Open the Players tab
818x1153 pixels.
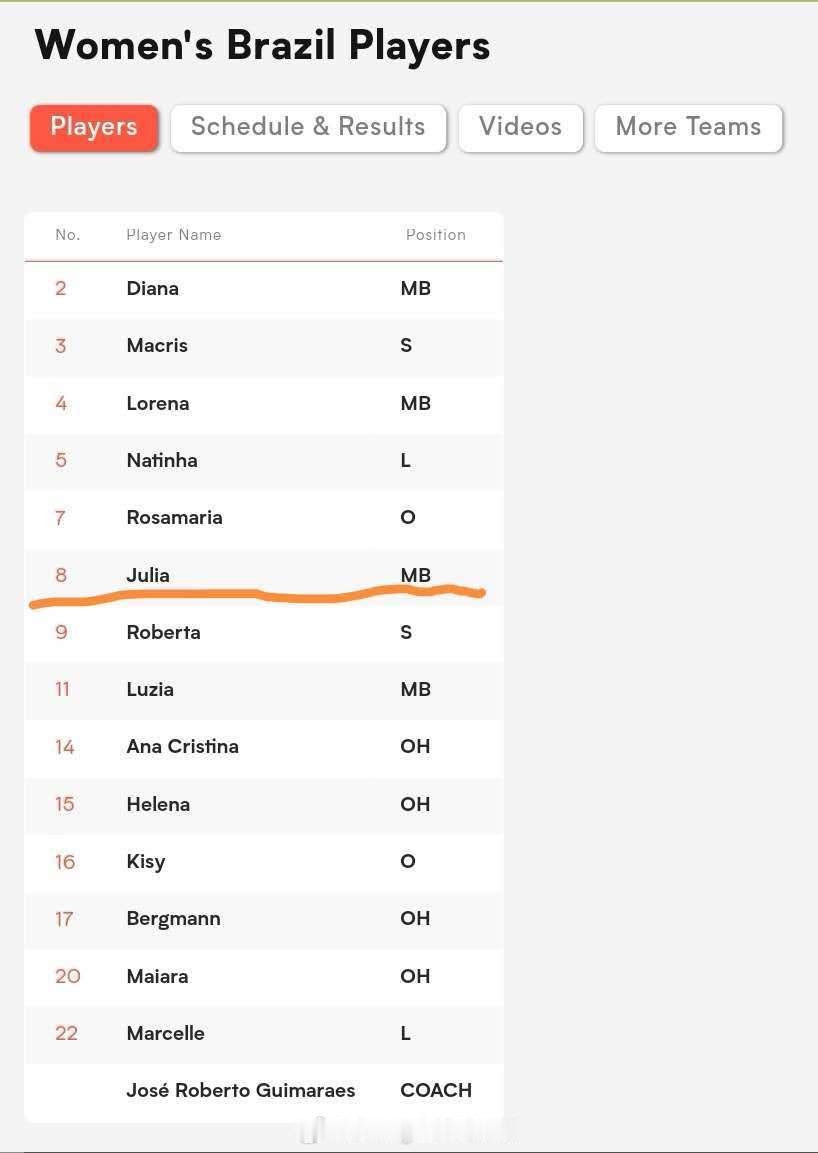pos(94,128)
